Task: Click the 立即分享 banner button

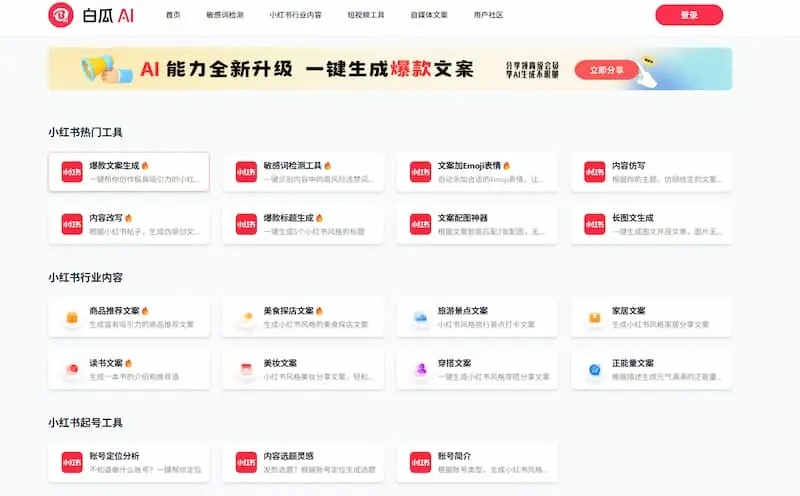Action: pyautogui.click(x=606, y=70)
